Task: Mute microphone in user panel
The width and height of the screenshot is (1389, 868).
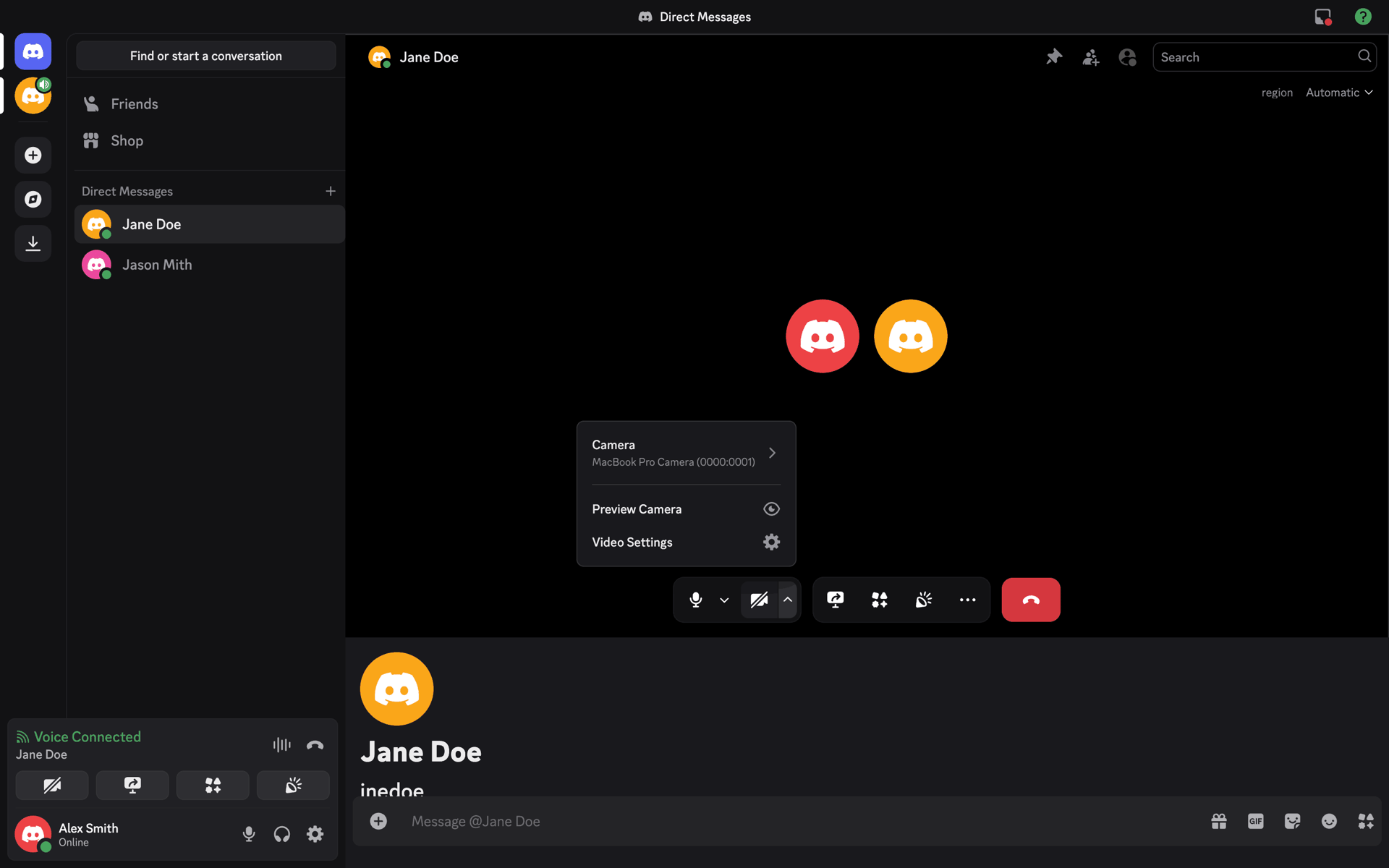Action: [x=249, y=834]
